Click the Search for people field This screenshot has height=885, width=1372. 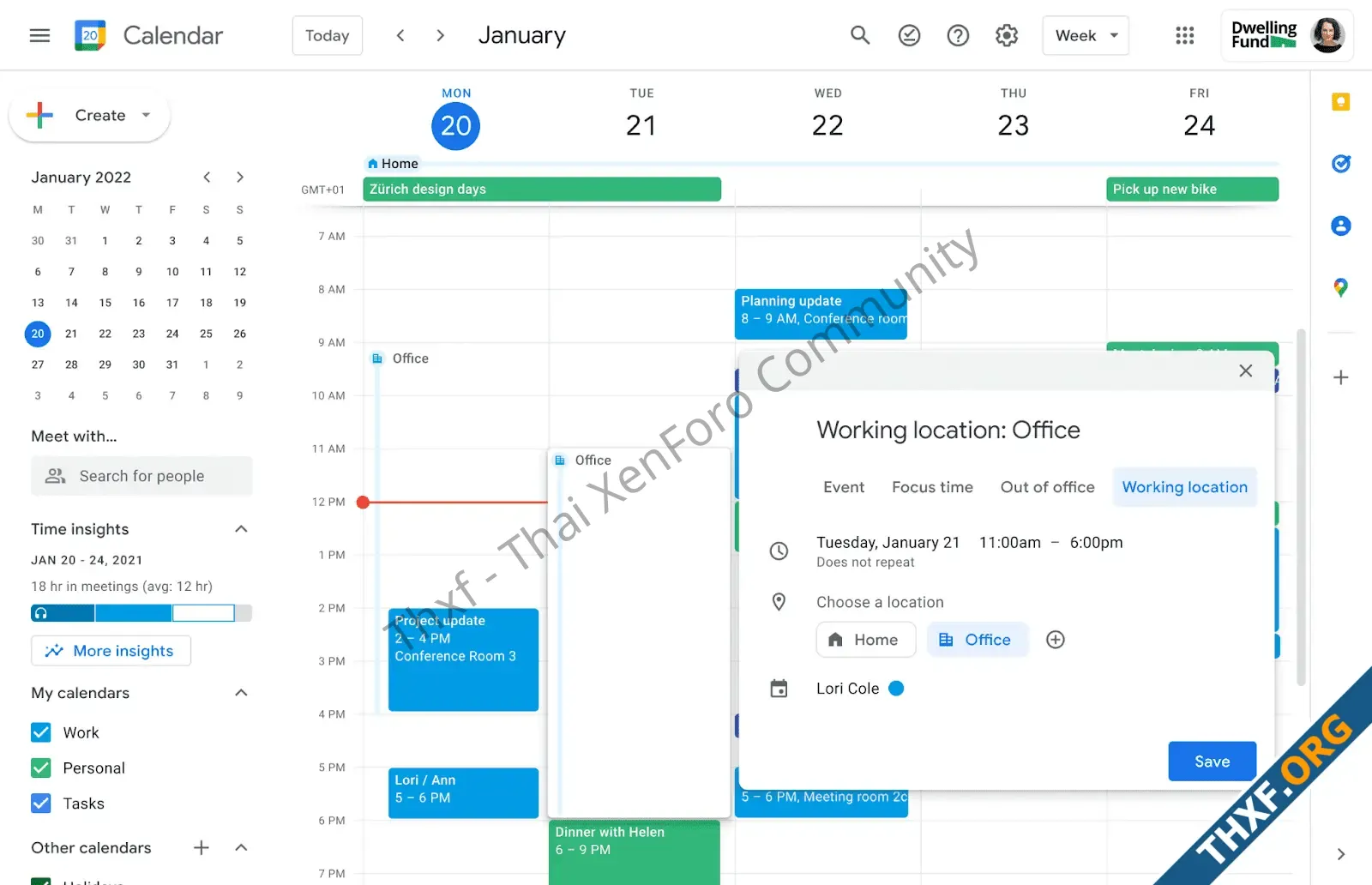pos(141,476)
